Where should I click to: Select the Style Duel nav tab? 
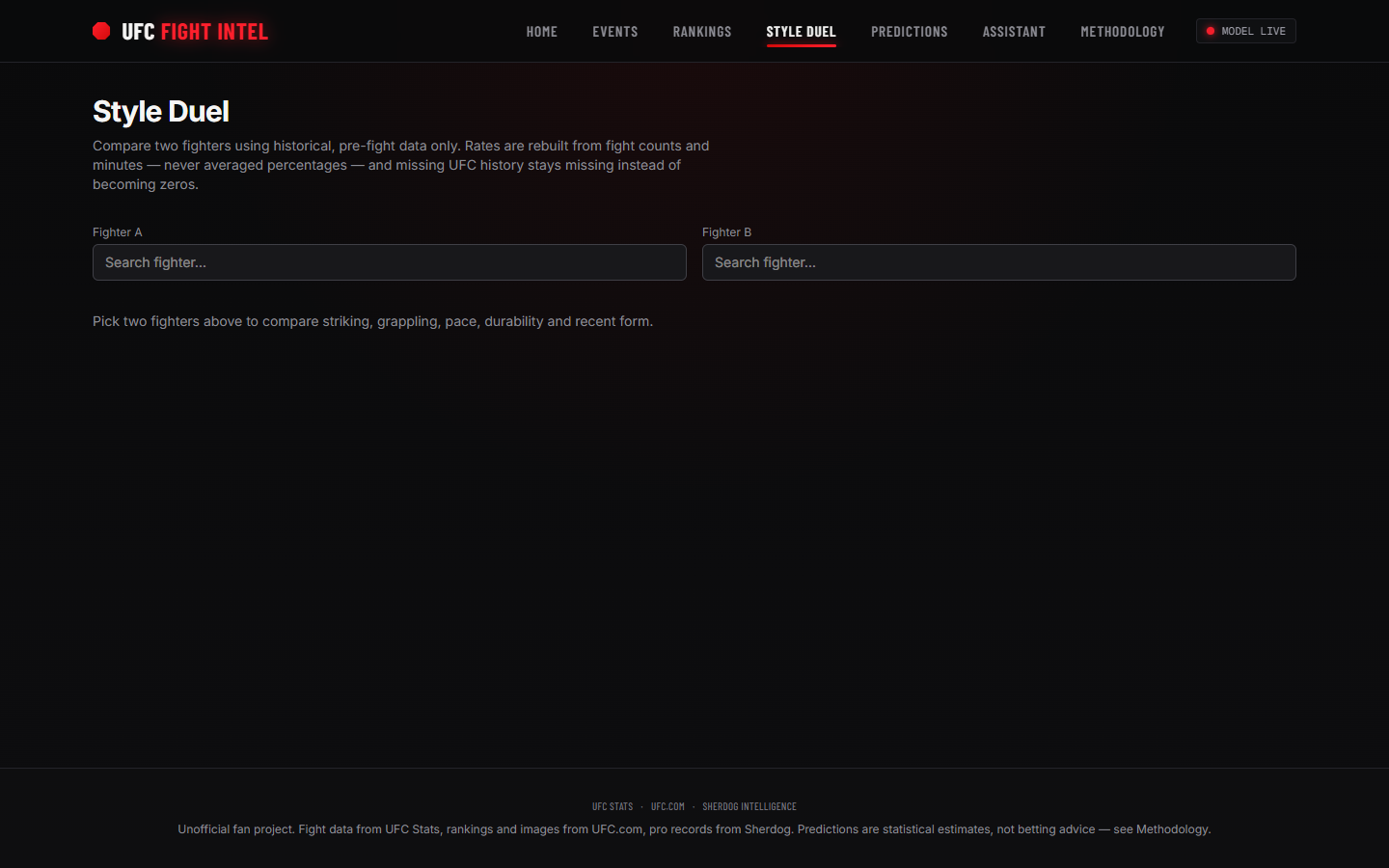point(801,32)
